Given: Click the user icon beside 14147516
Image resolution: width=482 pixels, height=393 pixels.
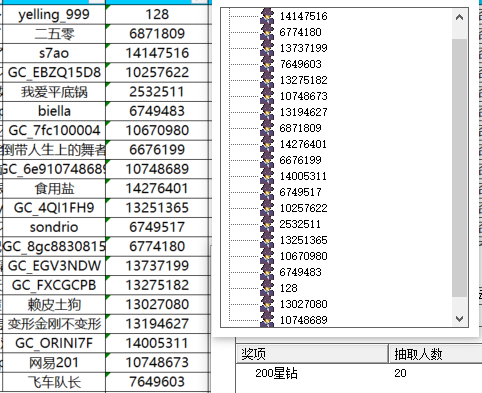Looking at the screenshot, I should coord(267,16).
